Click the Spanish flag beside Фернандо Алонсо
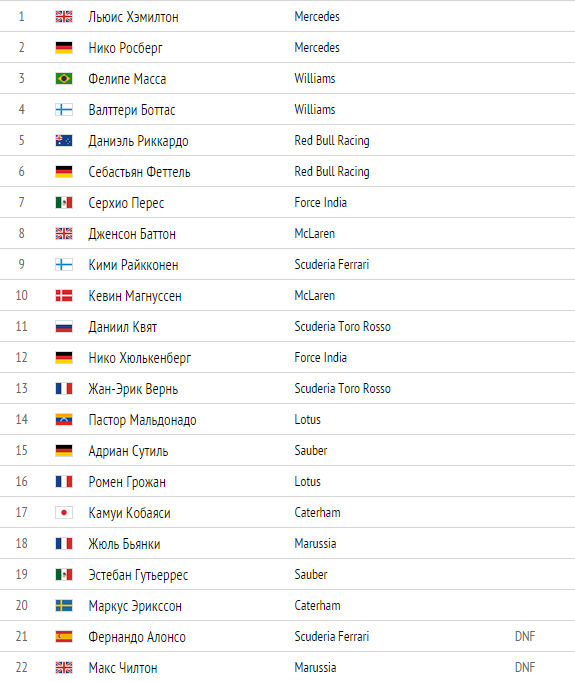The width and height of the screenshot is (575, 682). click(64, 637)
